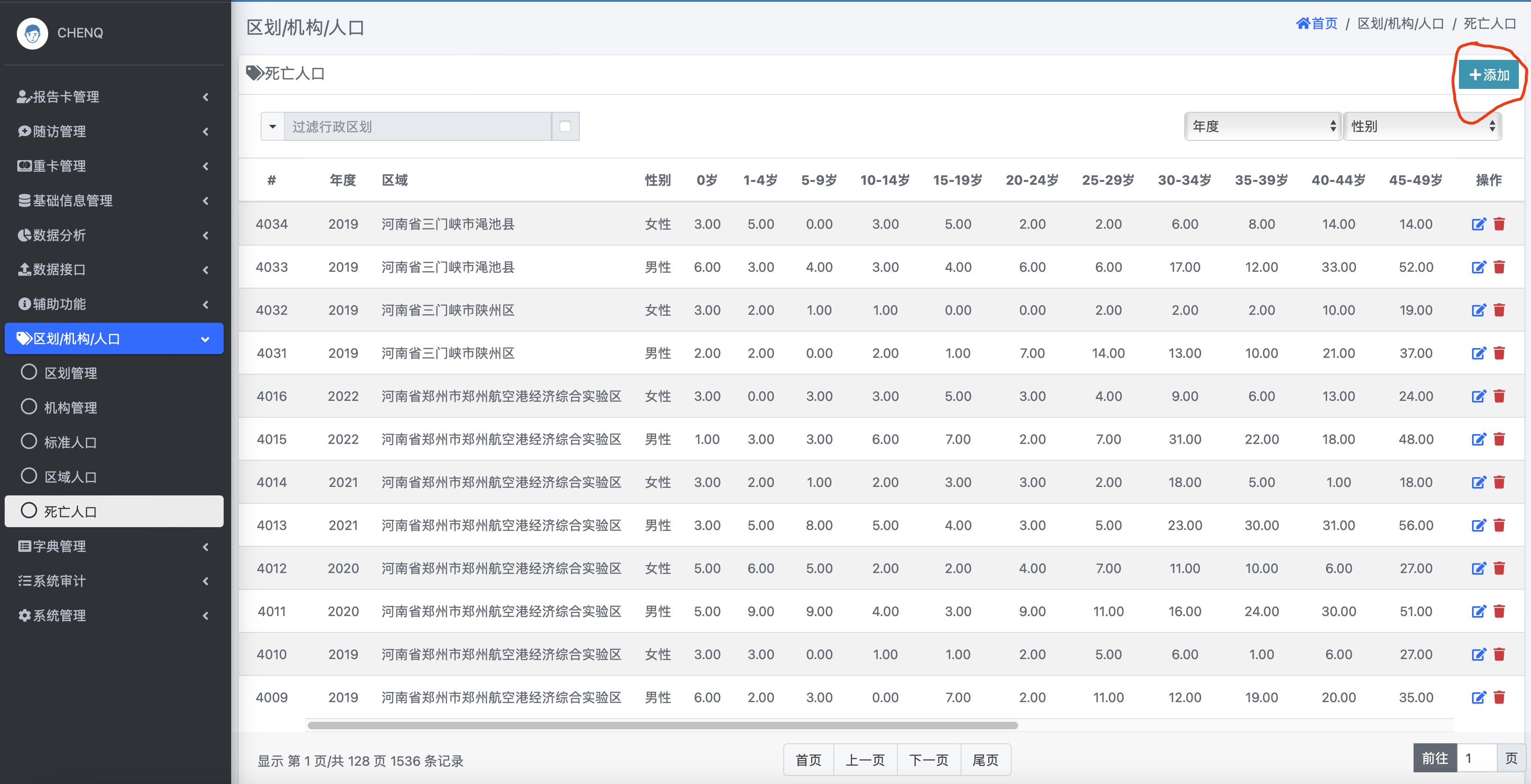Click the 添加 button
The height and width of the screenshot is (784, 1531).
1489,75
